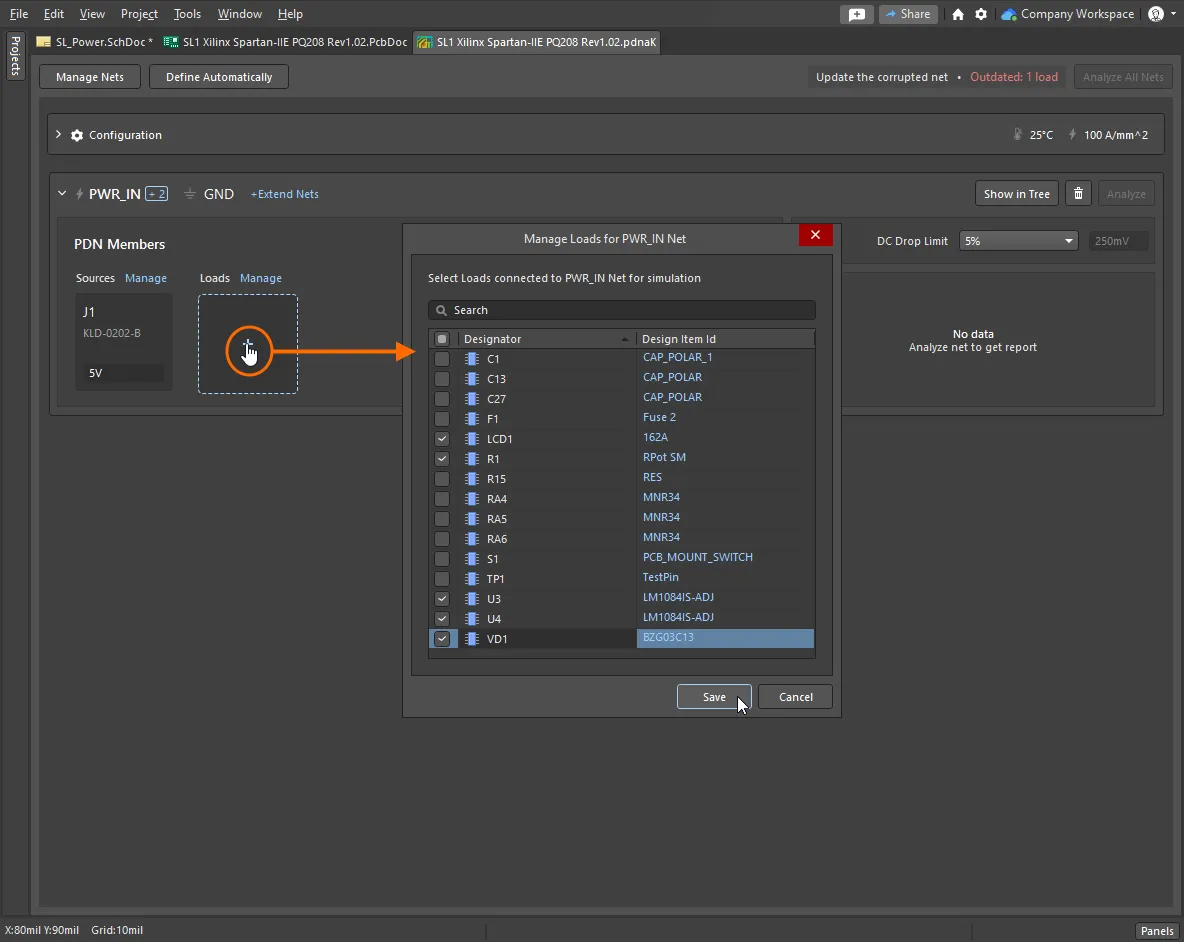Image resolution: width=1184 pixels, height=942 pixels.
Task: Click the +2 badge next to PWR_IN
Action: point(157,194)
